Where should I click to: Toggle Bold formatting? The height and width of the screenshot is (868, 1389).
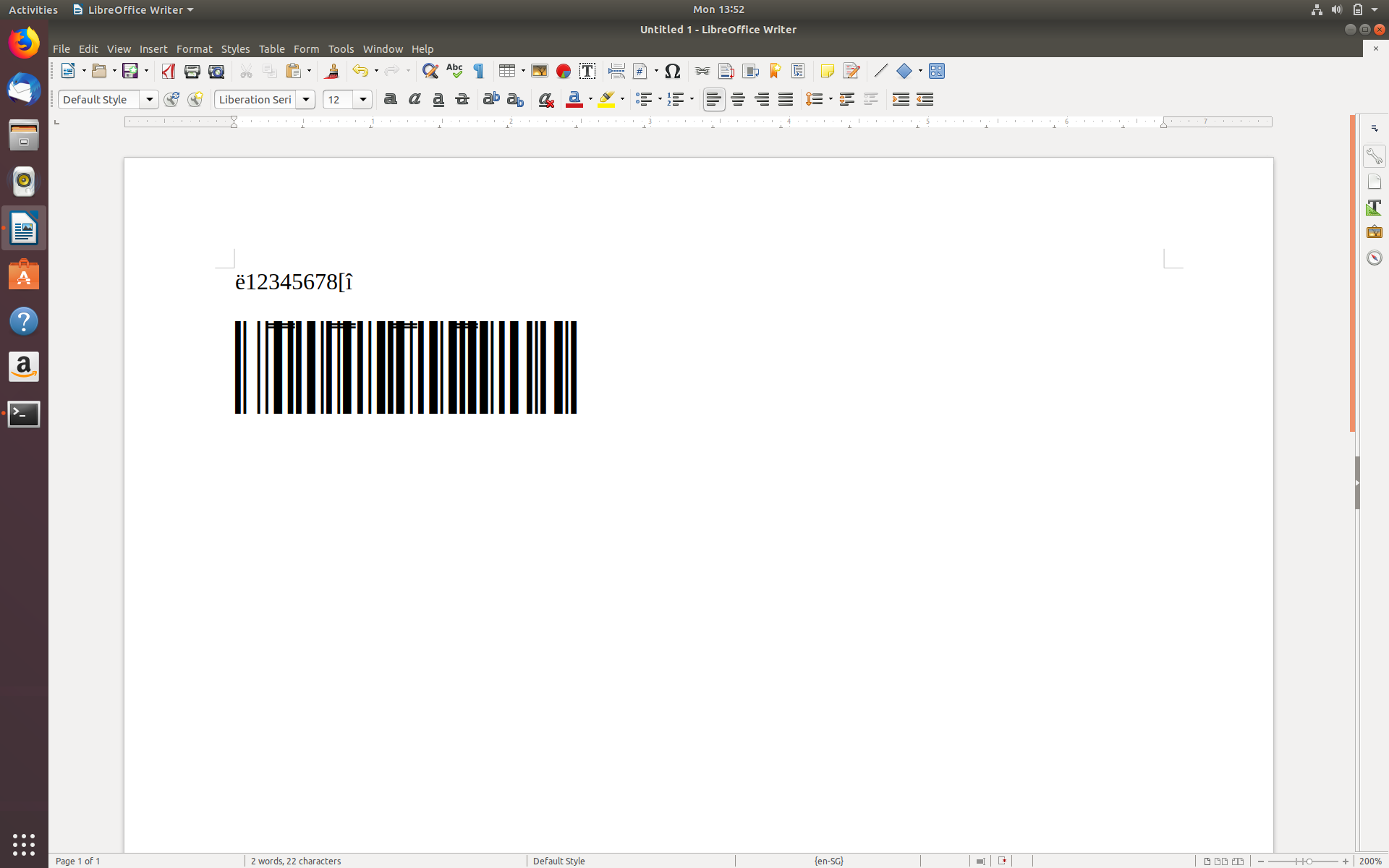(x=391, y=99)
